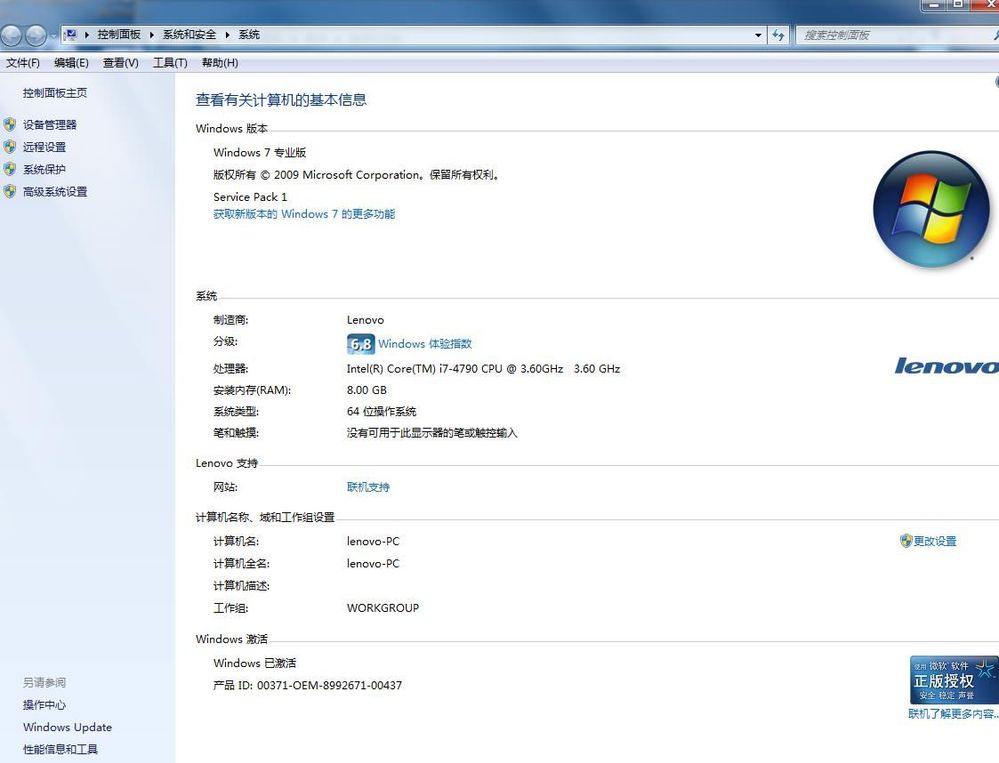Click the refresh button beside address bar
This screenshot has width=999, height=763.
pos(778,35)
